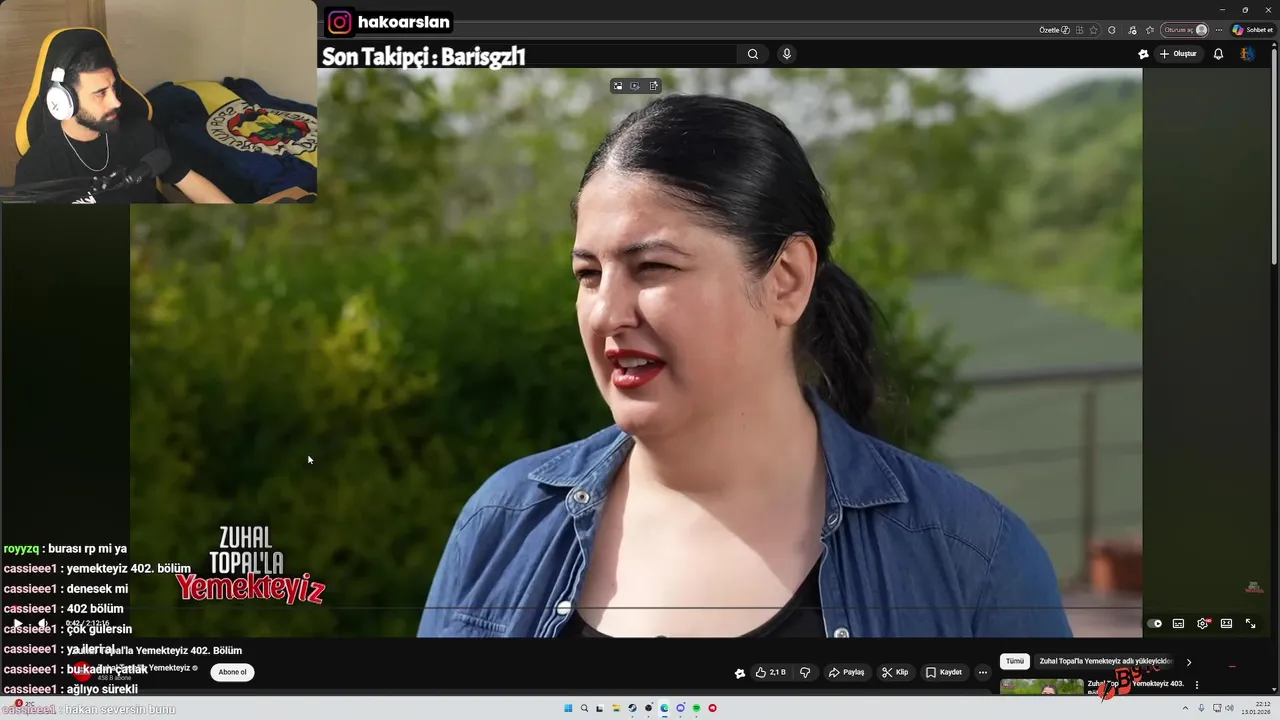Show hidden system tray icons chevron
The image size is (1280, 720).
click(x=1185, y=708)
